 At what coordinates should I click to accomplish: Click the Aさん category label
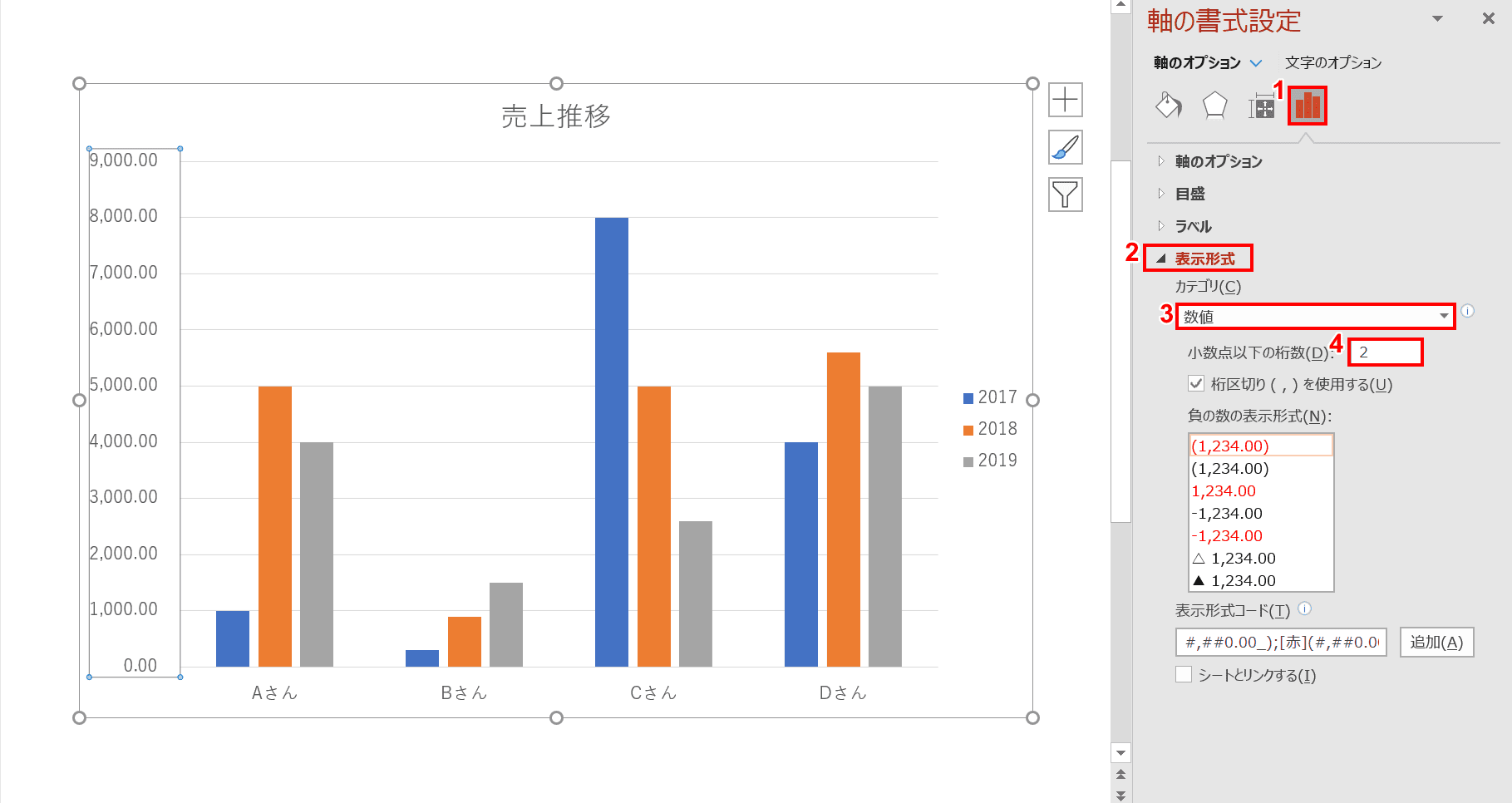coord(274,692)
